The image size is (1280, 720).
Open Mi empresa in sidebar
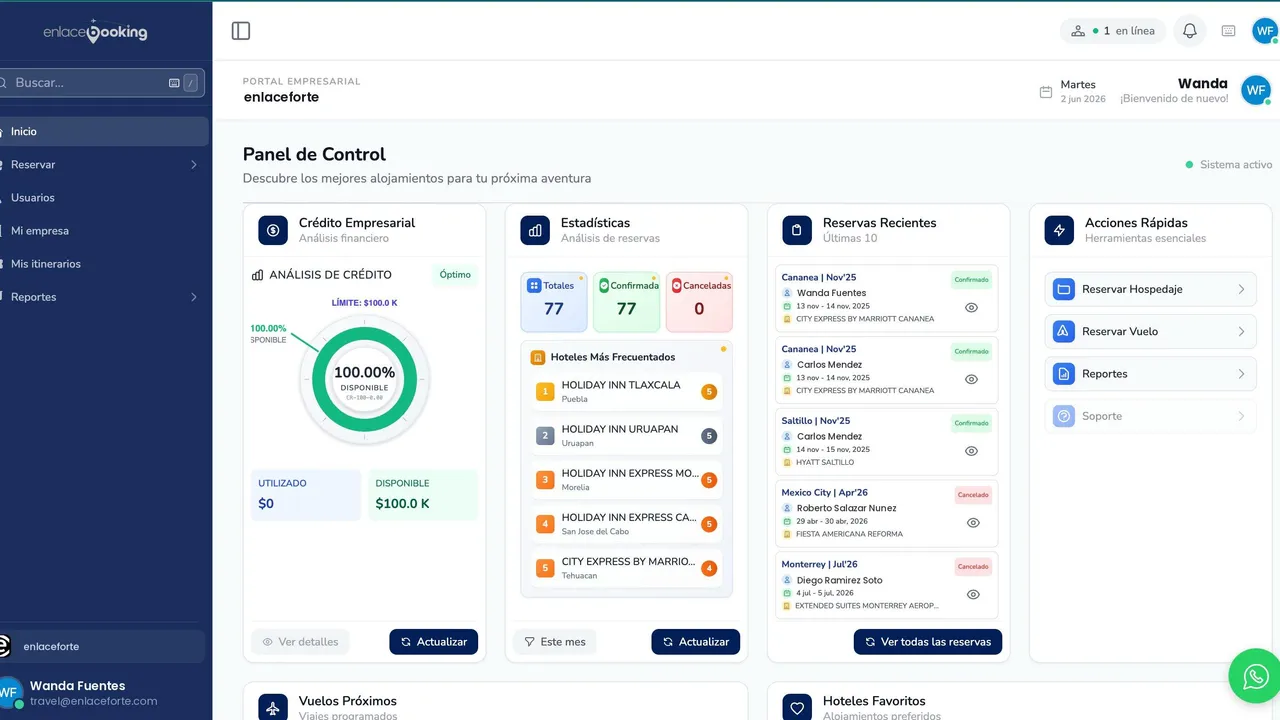(x=104, y=231)
